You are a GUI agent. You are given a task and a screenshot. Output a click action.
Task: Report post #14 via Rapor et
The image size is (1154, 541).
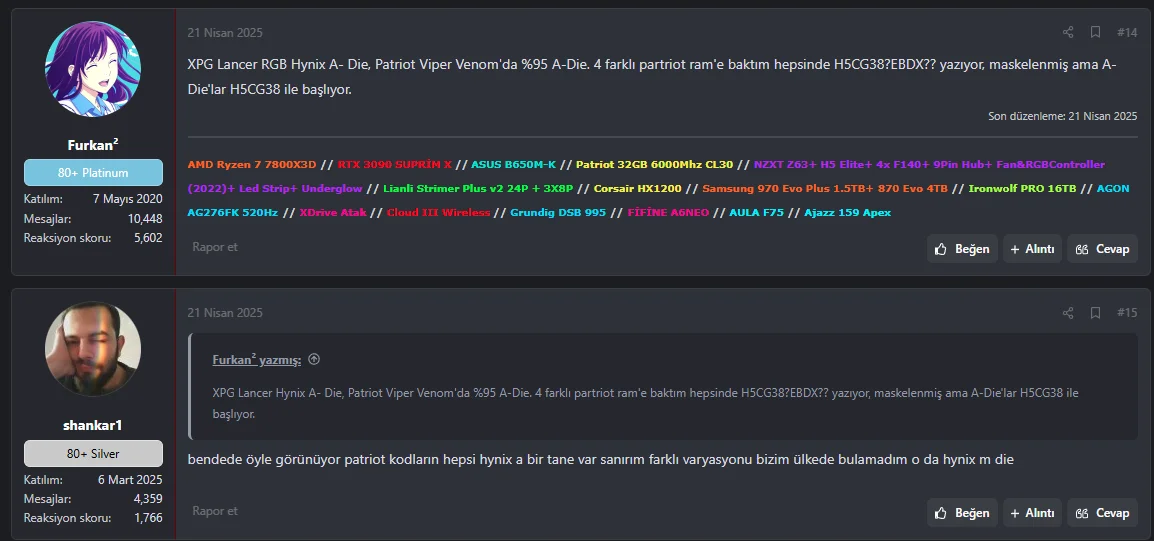point(215,247)
